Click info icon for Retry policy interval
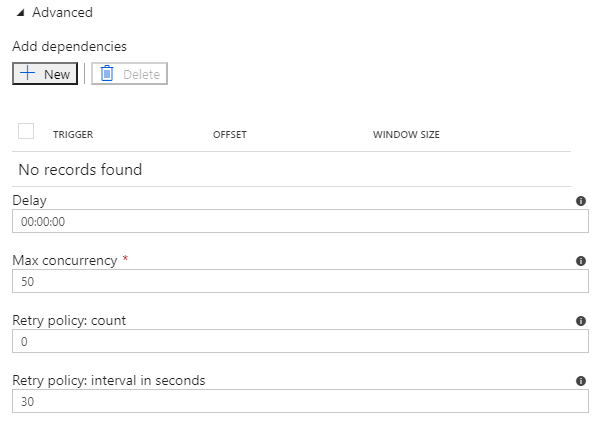The width and height of the screenshot is (604, 425). [581, 381]
